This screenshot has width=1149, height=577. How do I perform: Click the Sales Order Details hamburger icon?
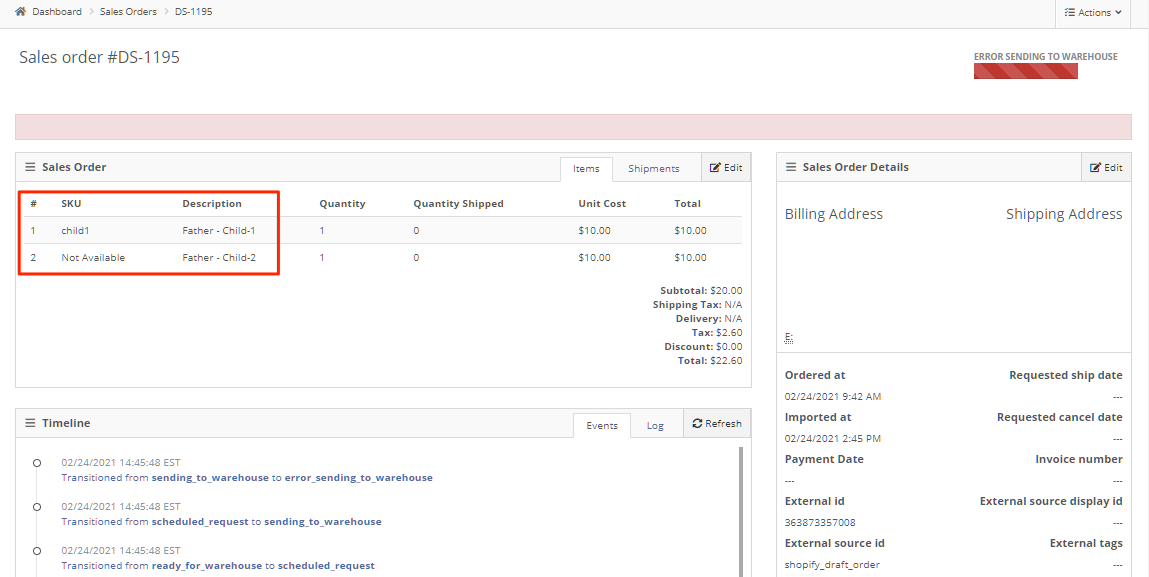click(791, 167)
